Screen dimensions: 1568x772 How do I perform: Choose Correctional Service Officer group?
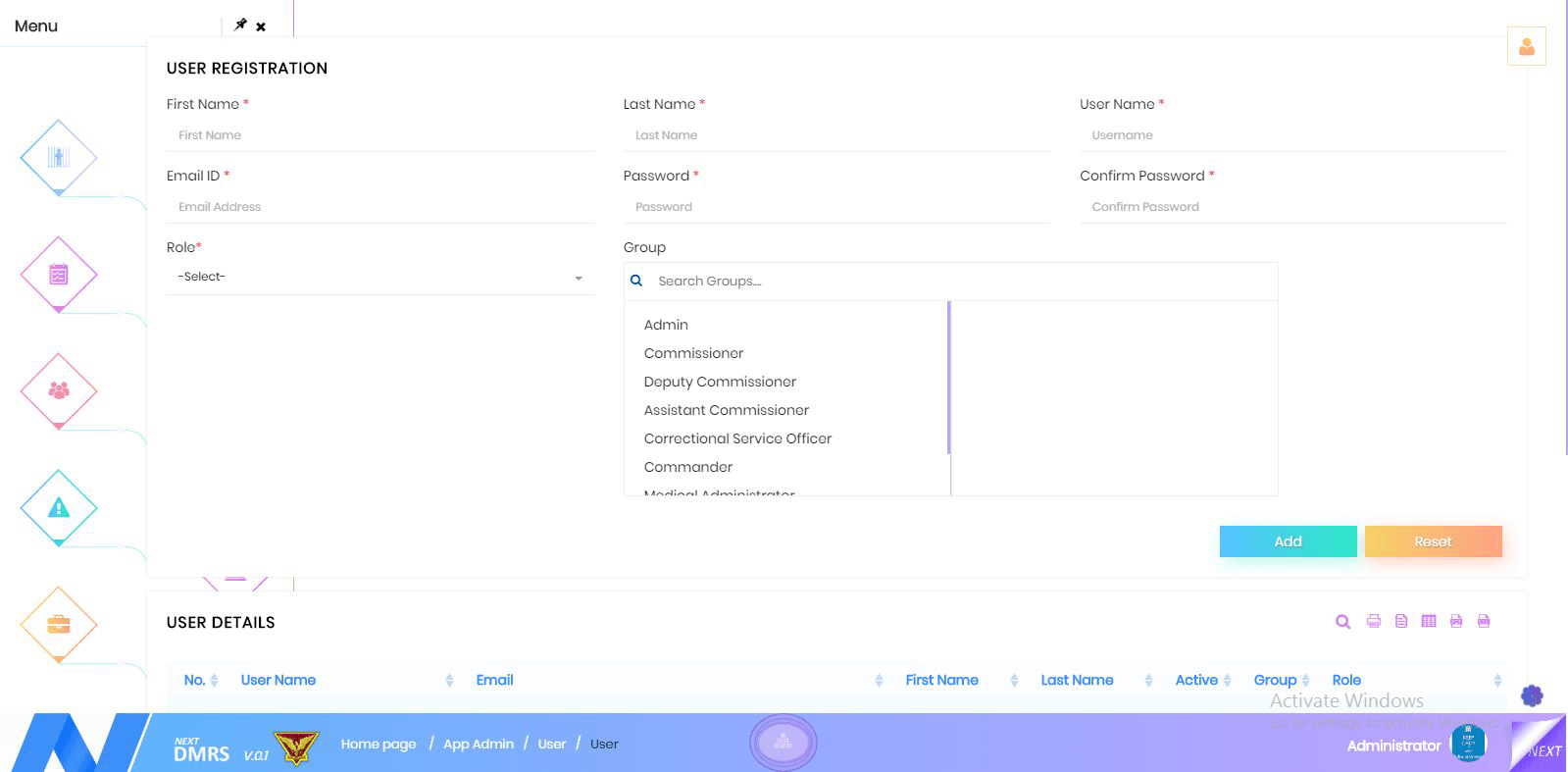[x=737, y=438]
